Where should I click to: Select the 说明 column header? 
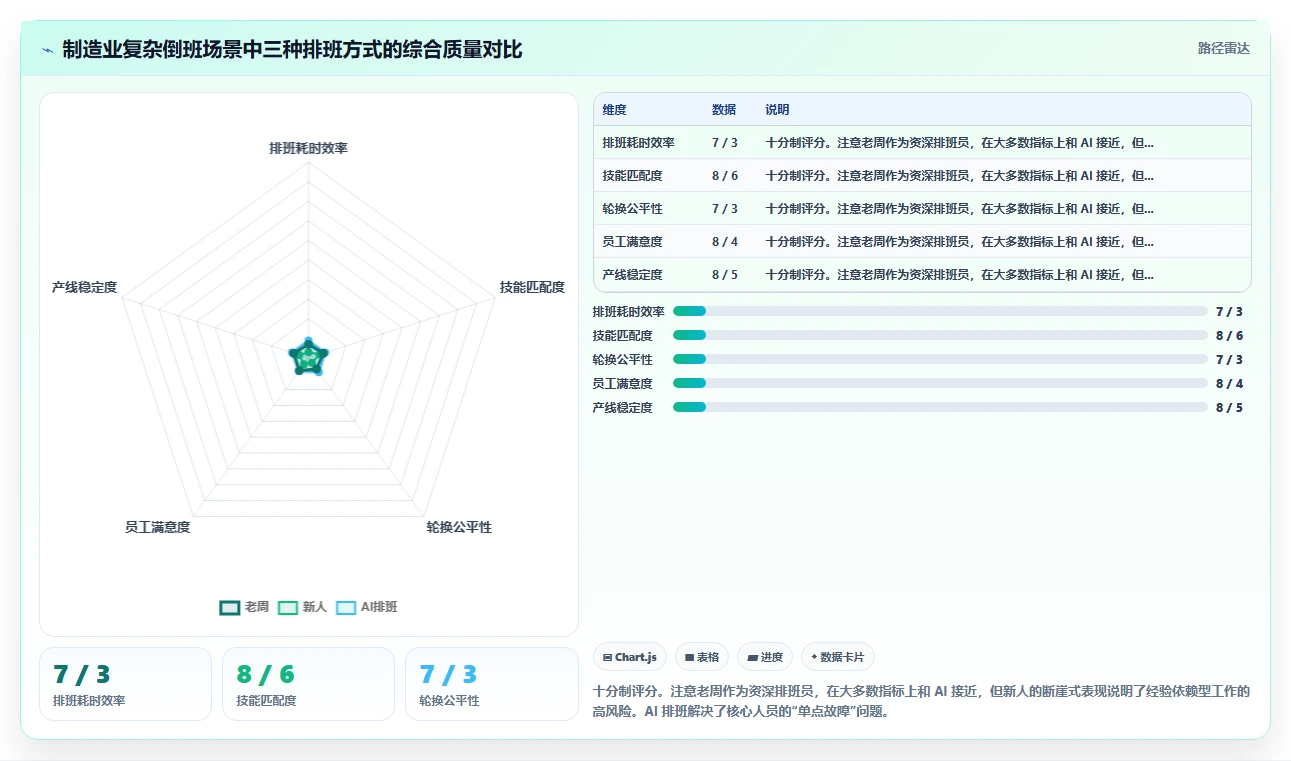coord(777,110)
